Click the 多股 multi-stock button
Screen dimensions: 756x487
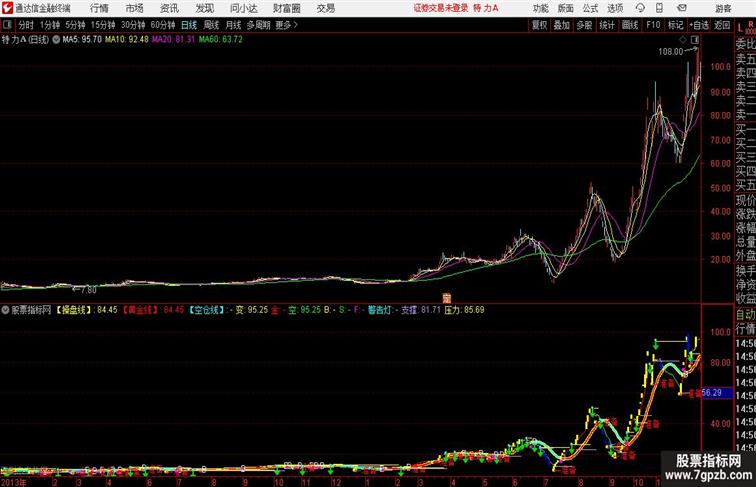pos(584,25)
